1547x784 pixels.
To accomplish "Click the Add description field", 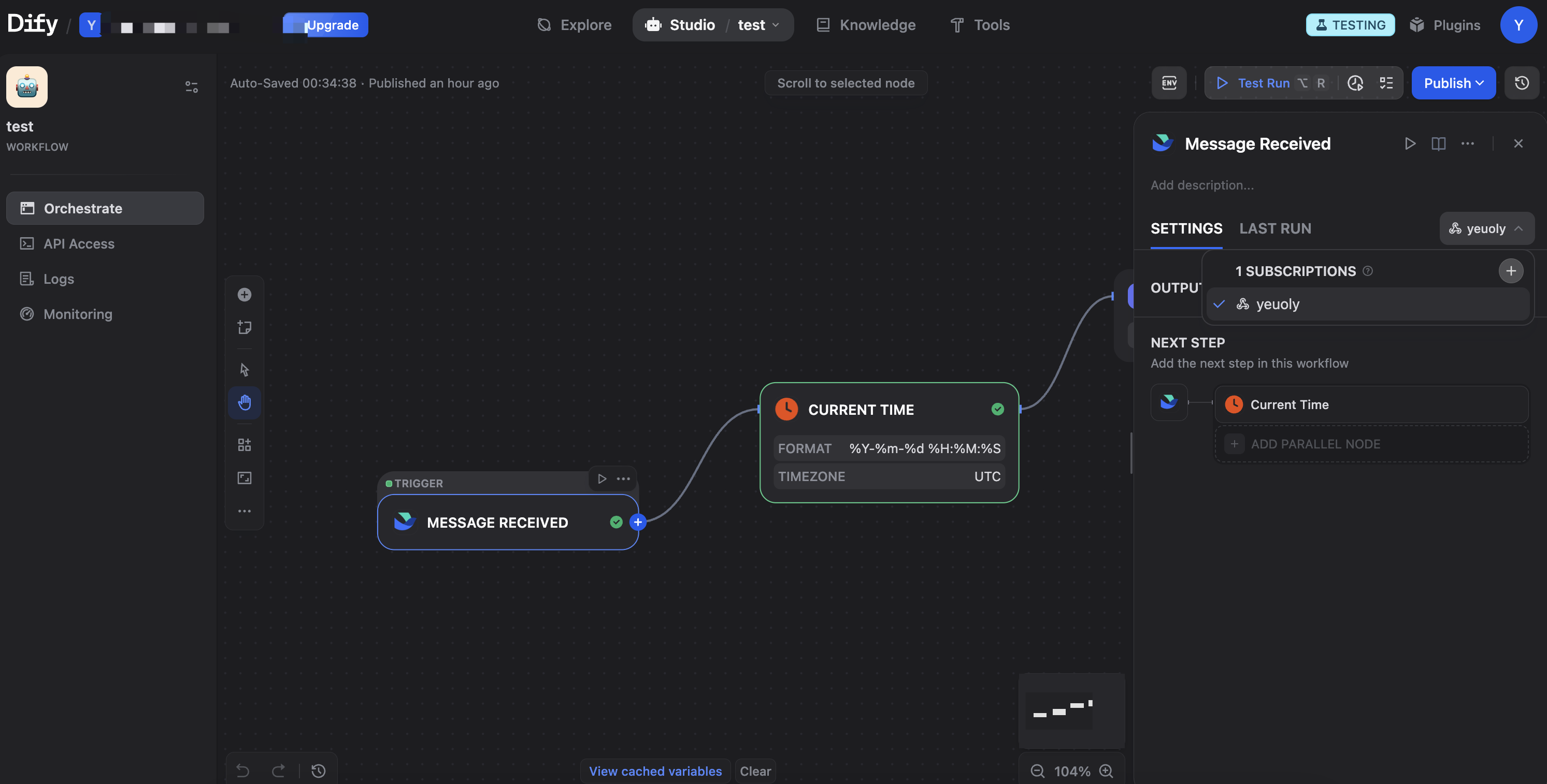I will (1201, 185).
